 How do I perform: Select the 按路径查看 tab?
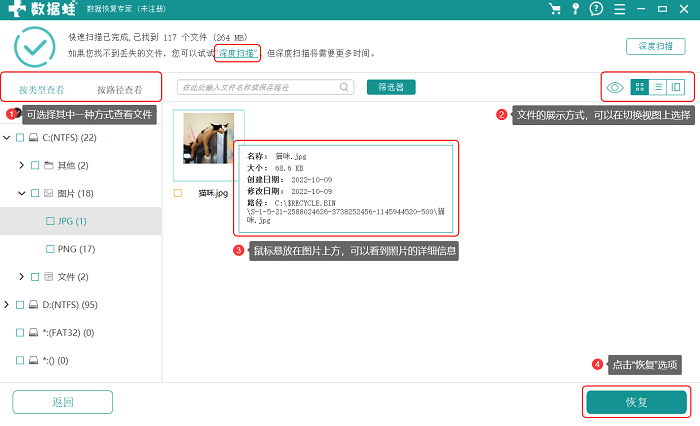[120, 90]
